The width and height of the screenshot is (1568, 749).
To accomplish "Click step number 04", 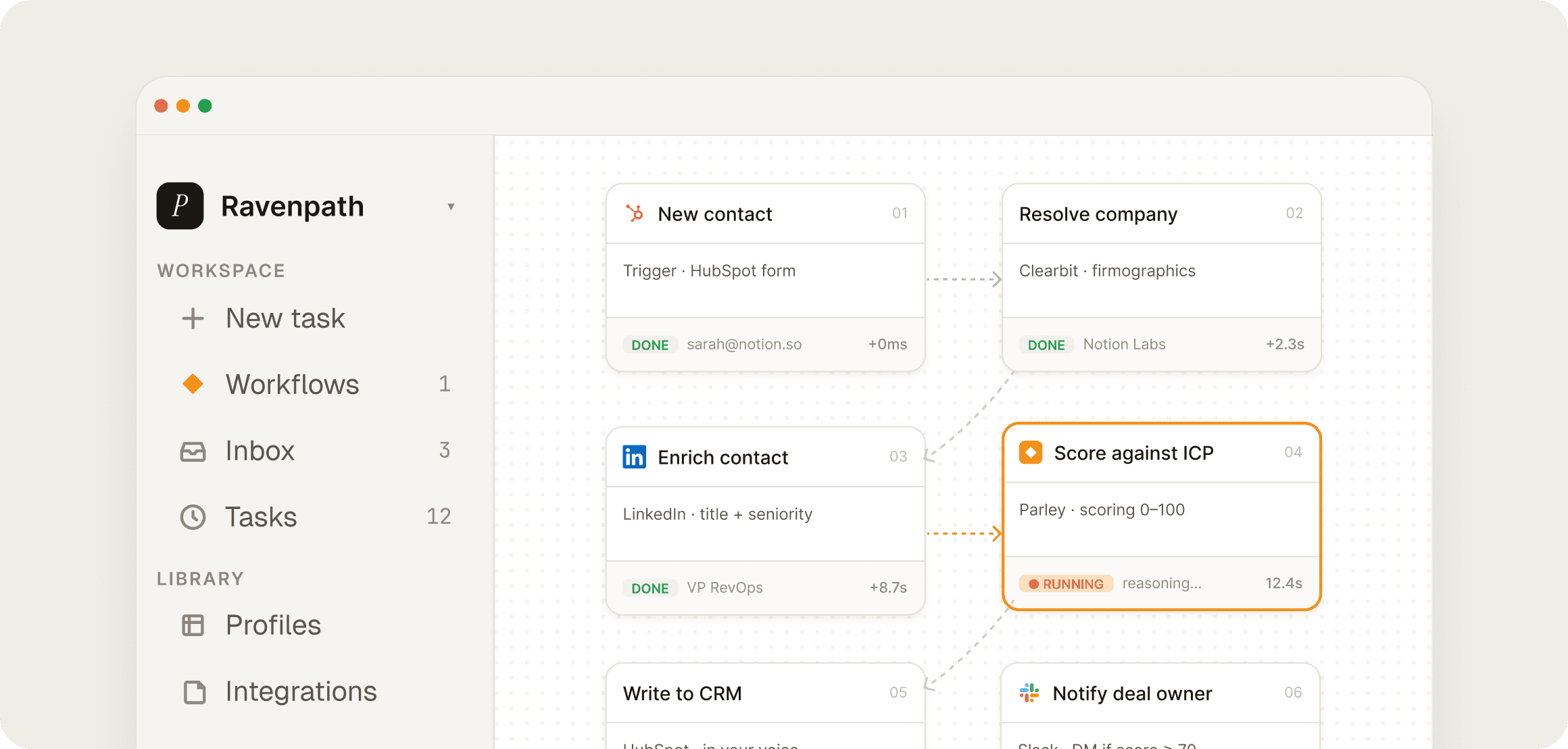I will tap(1293, 452).
